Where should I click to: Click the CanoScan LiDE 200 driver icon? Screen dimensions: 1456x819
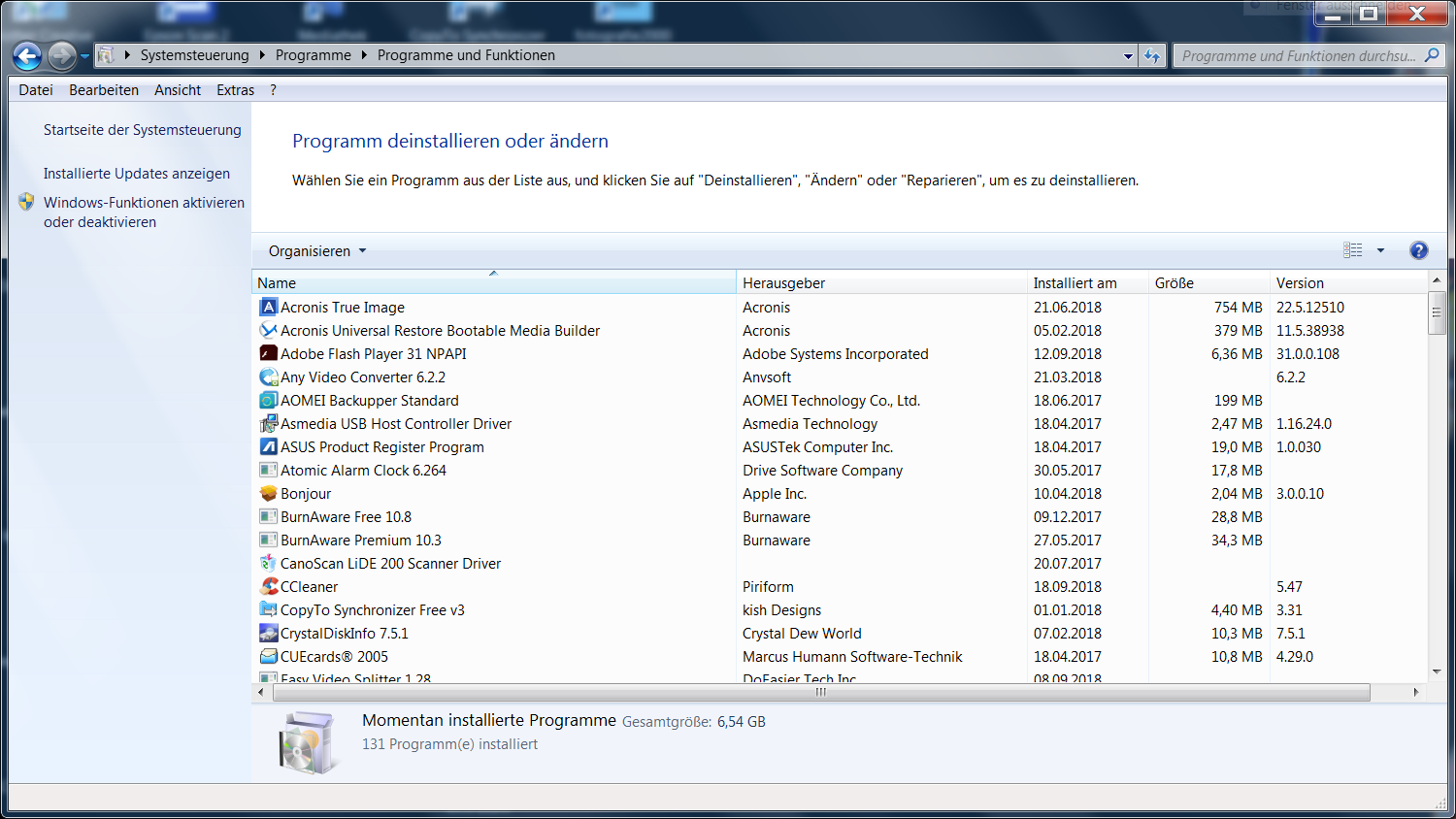point(269,563)
